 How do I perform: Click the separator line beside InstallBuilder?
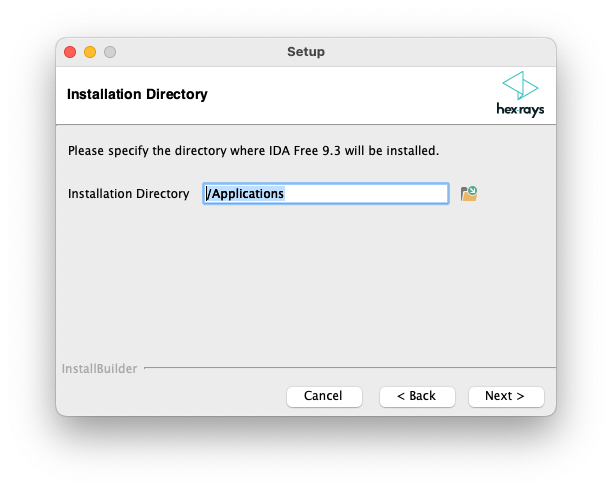click(350, 368)
